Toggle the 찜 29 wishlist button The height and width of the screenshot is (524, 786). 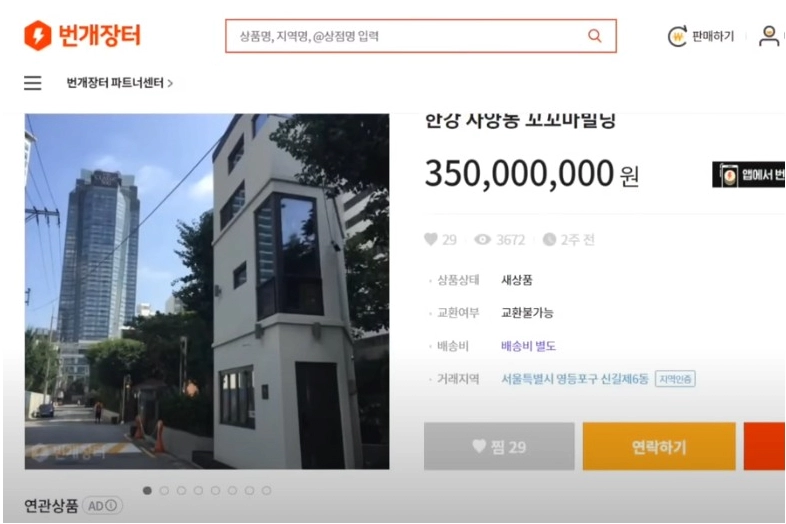pos(499,446)
